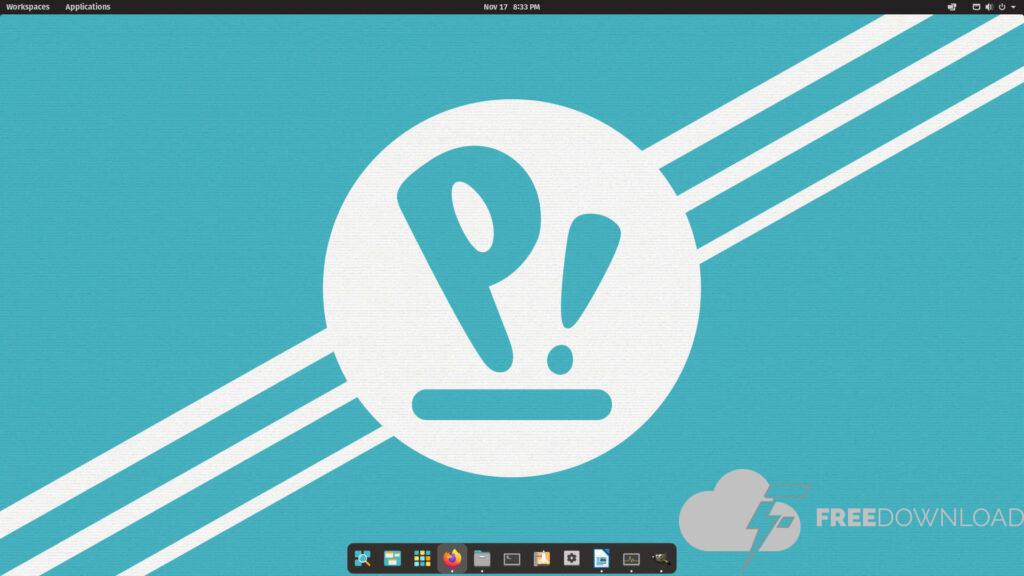
Task: Show the applications grid from the dock
Action: 422,558
